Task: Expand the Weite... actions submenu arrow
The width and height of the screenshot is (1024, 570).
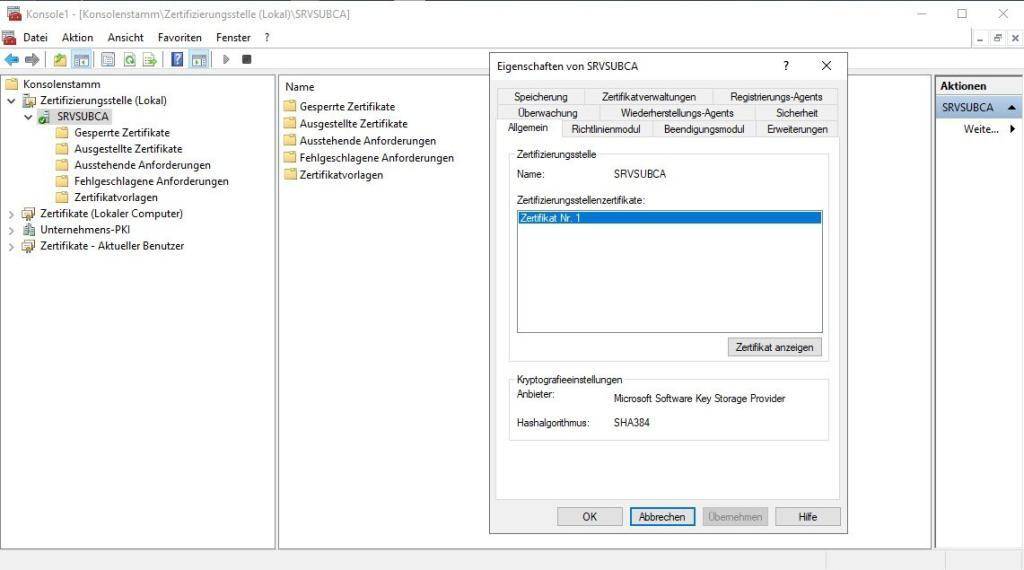Action: [x=1012, y=129]
